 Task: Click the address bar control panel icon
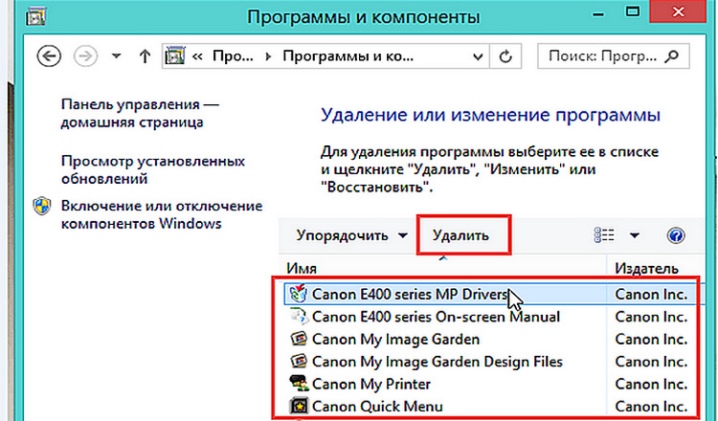pyautogui.click(x=174, y=56)
